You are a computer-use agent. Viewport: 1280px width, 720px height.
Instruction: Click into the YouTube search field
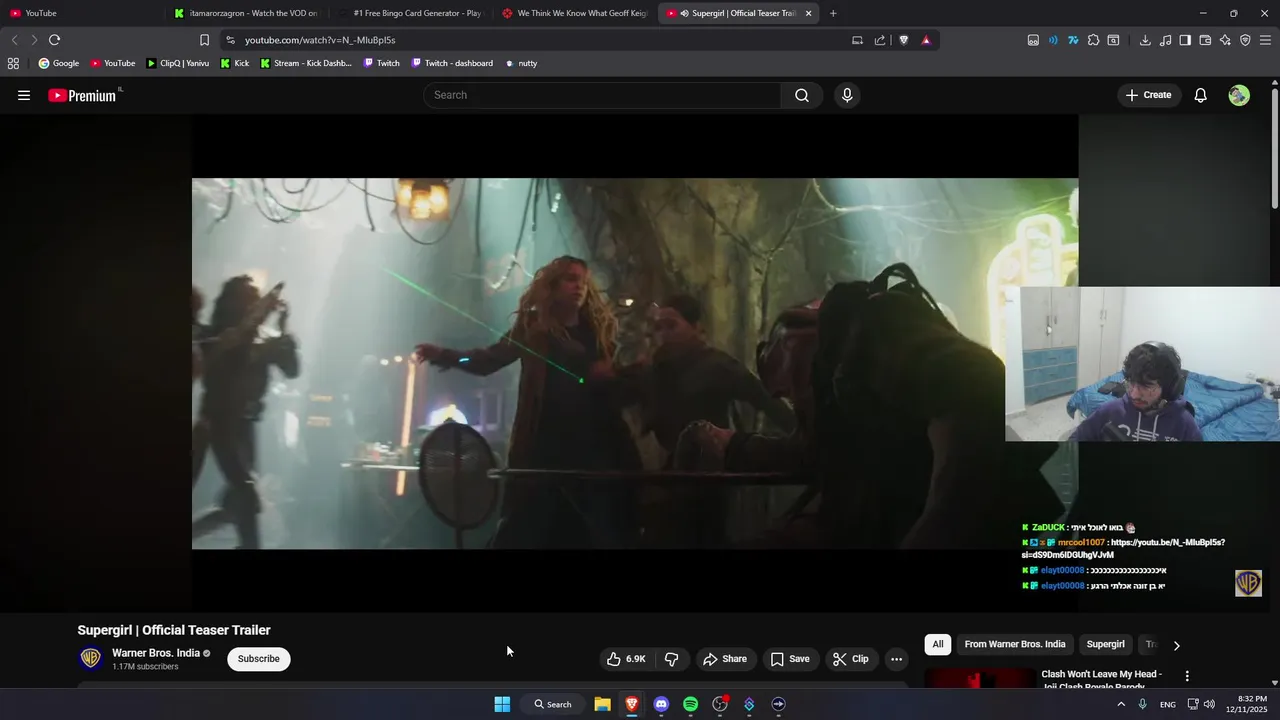(602, 95)
